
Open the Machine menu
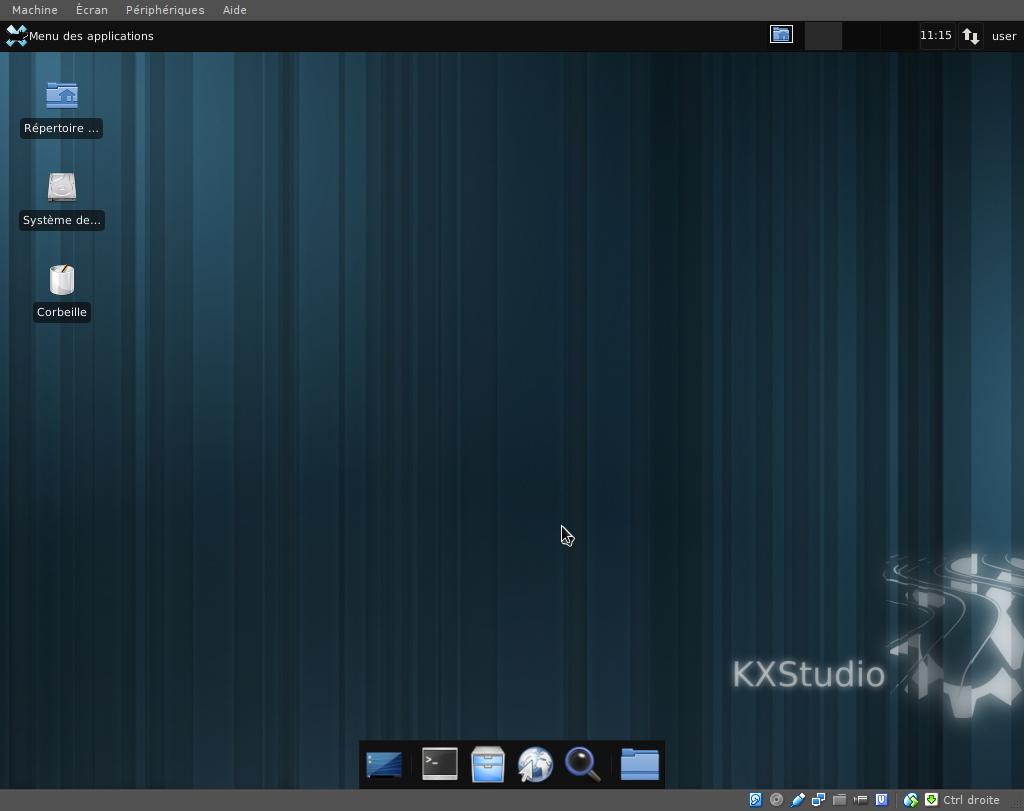point(35,10)
